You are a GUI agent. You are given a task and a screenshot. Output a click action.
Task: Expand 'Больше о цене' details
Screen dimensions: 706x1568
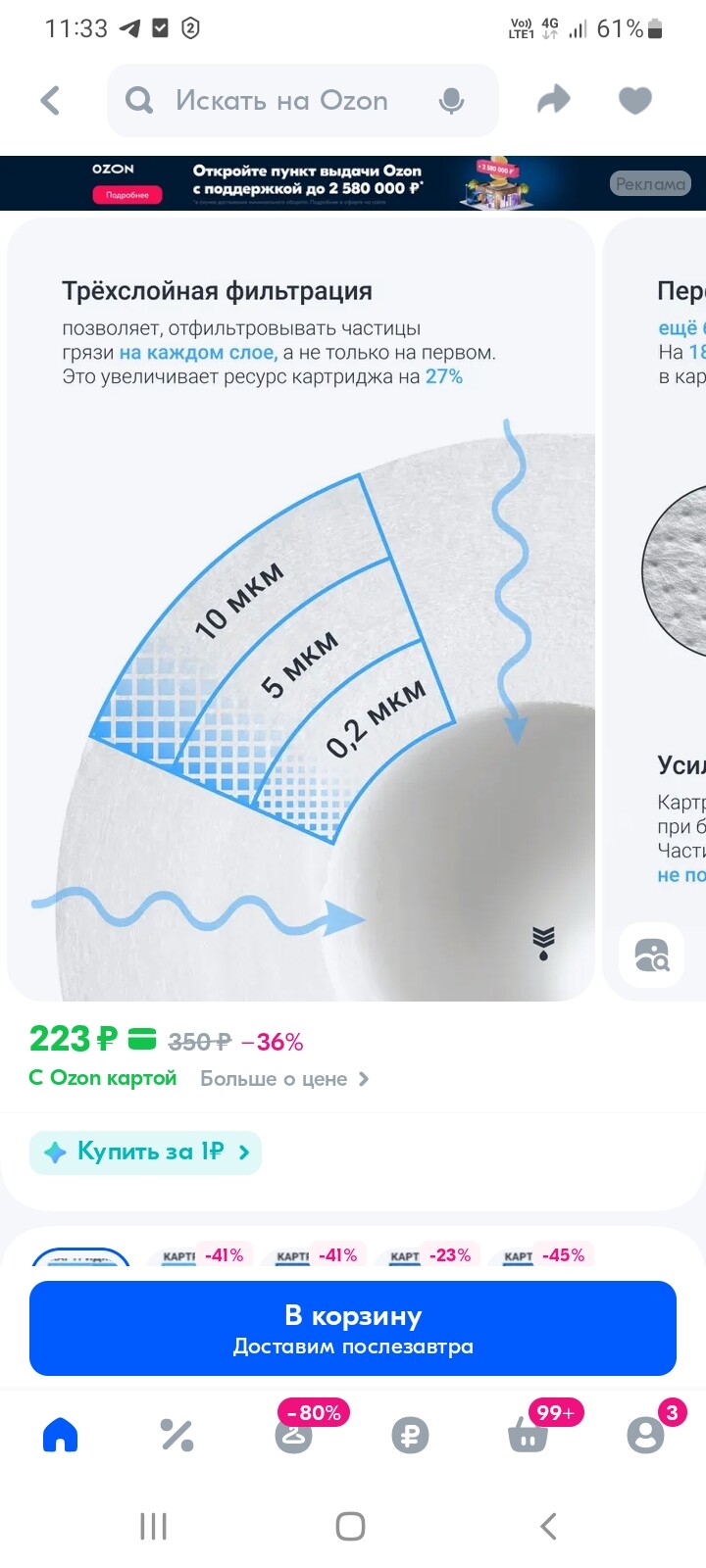(x=284, y=1079)
